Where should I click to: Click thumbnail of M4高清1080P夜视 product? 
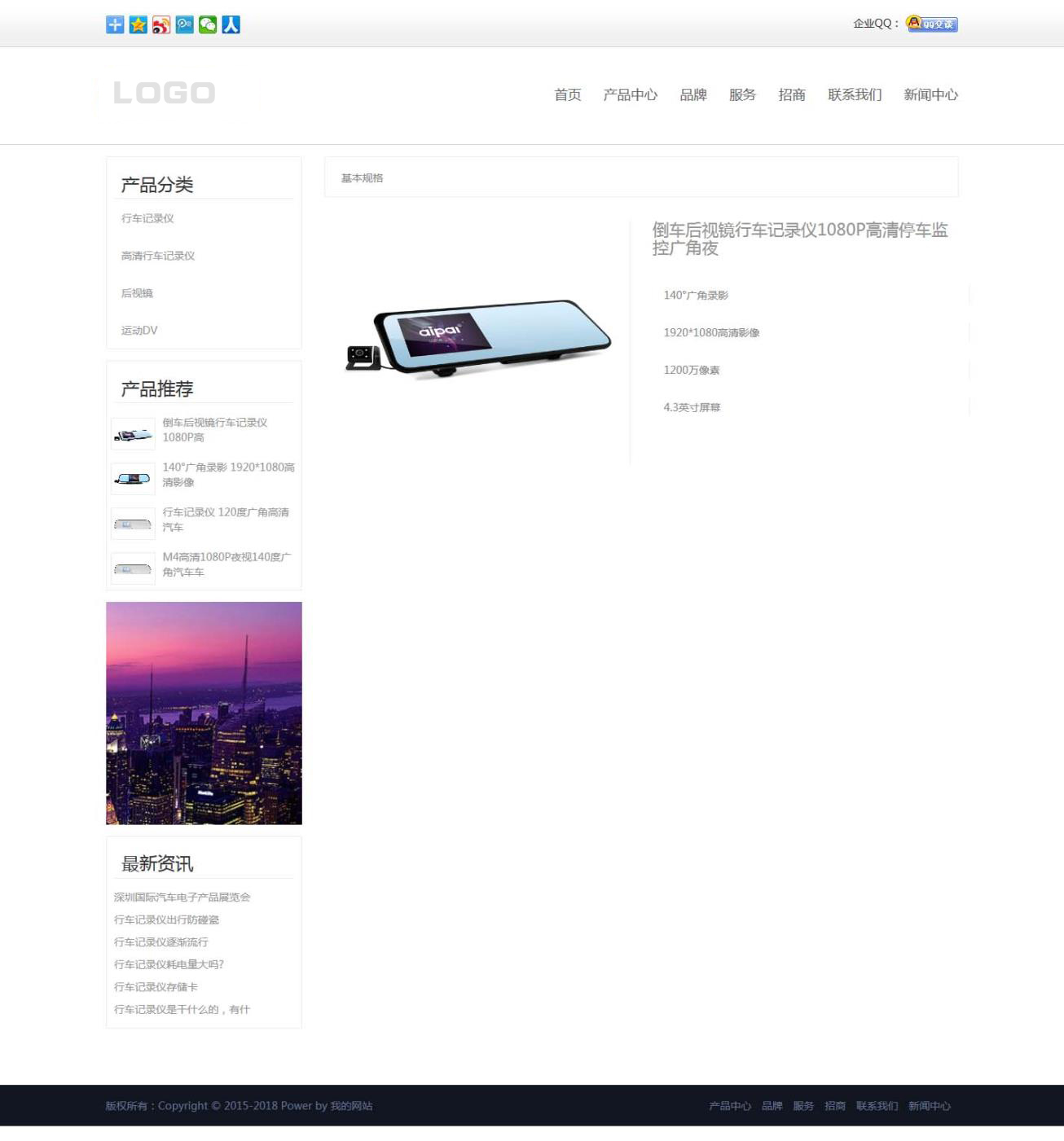(133, 568)
